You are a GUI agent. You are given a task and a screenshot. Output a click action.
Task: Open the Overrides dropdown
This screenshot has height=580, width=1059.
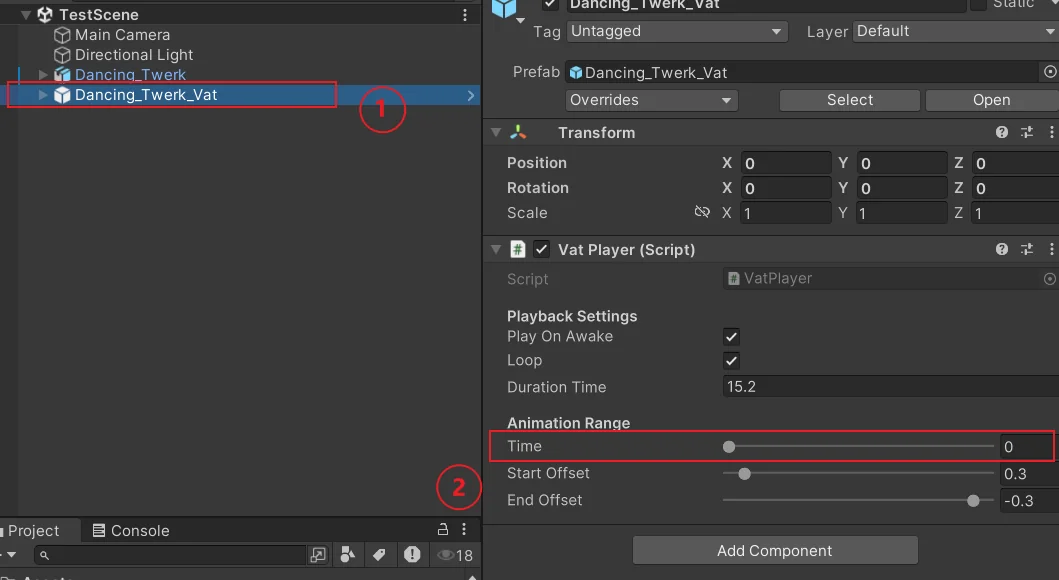click(x=652, y=100)
